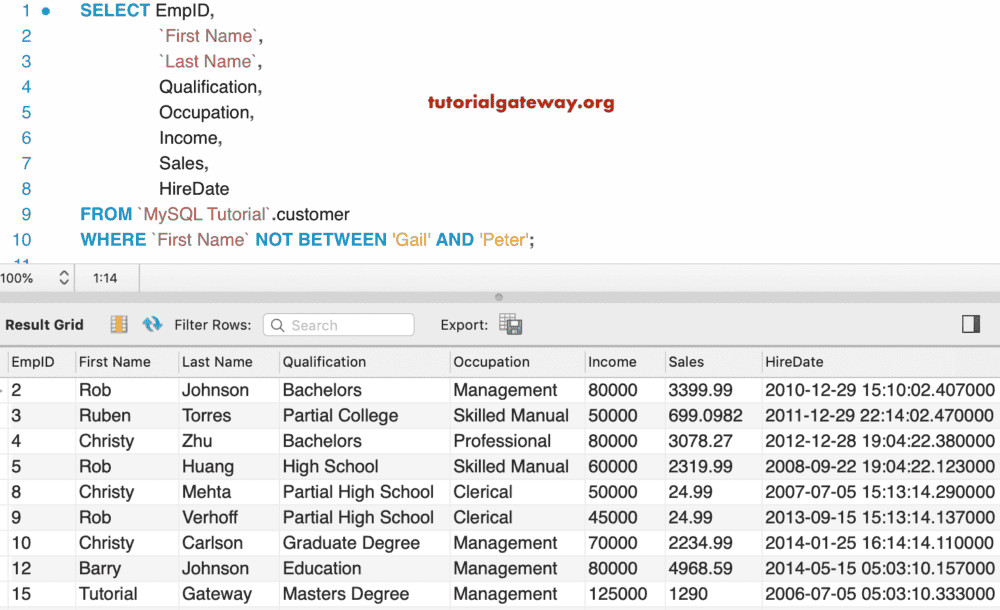Sort by the Income column header

pos(612,362)
